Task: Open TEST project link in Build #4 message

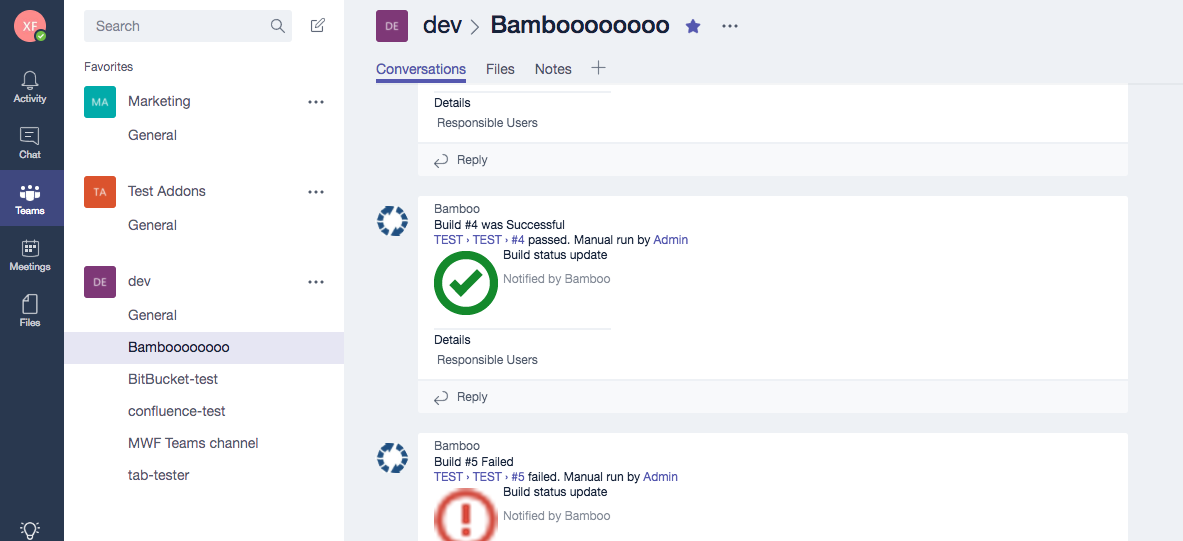Action: (x=448, y=240)
